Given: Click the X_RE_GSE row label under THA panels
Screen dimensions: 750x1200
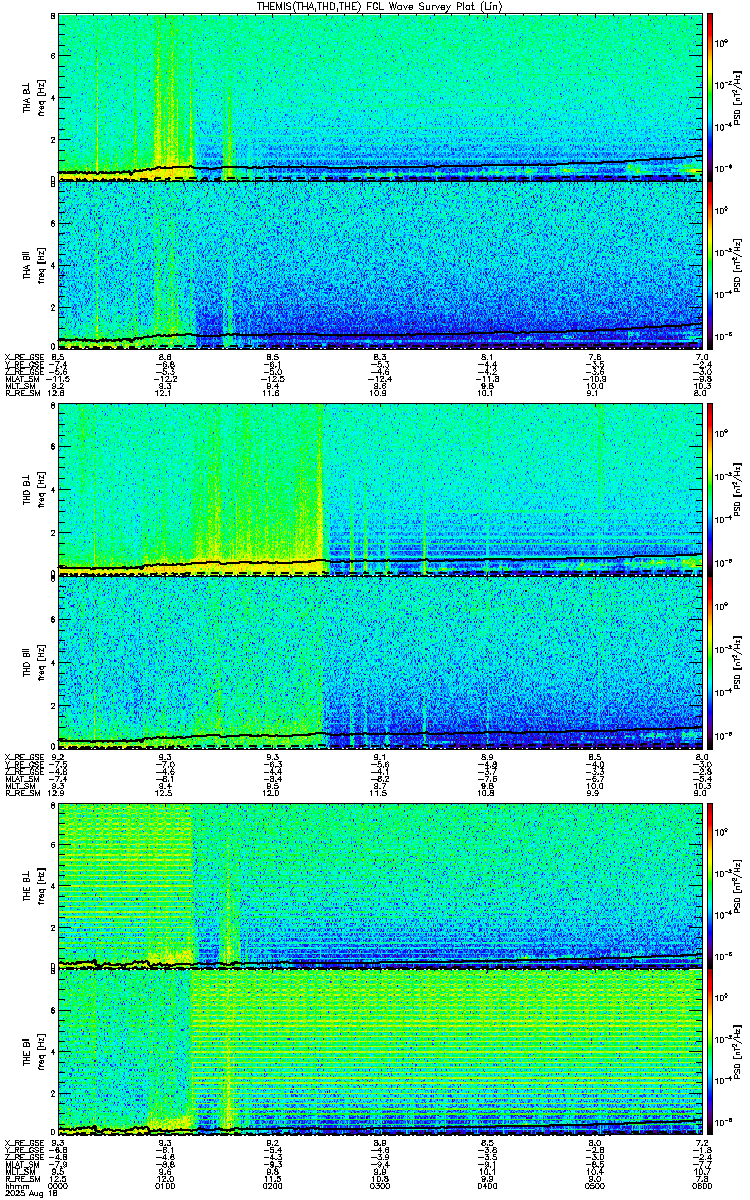Looking at the screenshot, I should (25, 356).
